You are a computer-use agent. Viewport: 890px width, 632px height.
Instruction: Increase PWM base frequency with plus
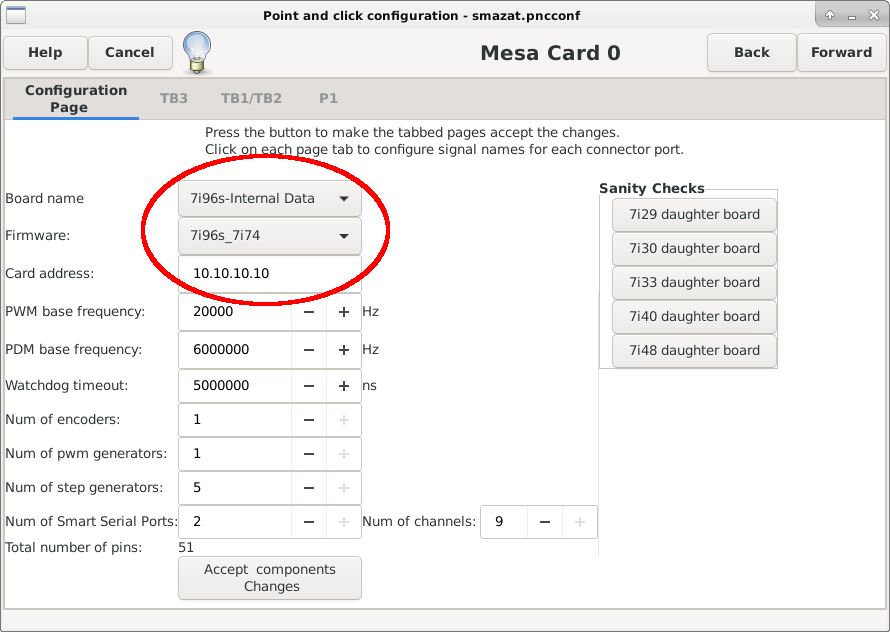343,312
